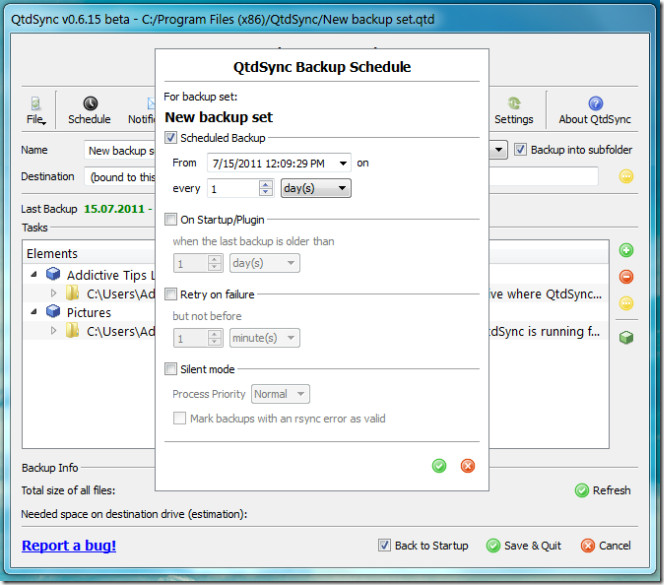The image size is (664, 585).
Task: Select the Addictive Tips blue cube icon
Action: click(x=53, y=274)
